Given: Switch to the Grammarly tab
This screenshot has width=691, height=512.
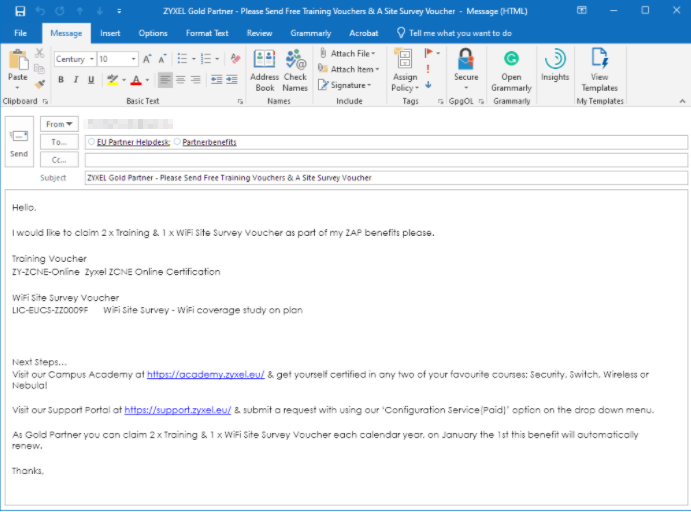Looking at the screenshot, I should 310,33.
